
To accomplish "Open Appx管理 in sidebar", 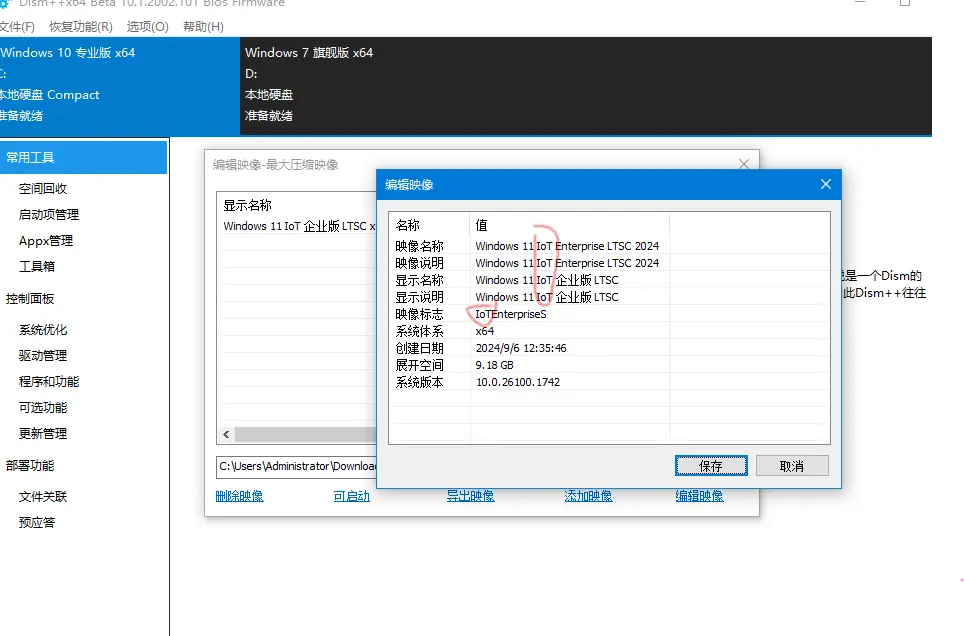I will tap(46, 241).
